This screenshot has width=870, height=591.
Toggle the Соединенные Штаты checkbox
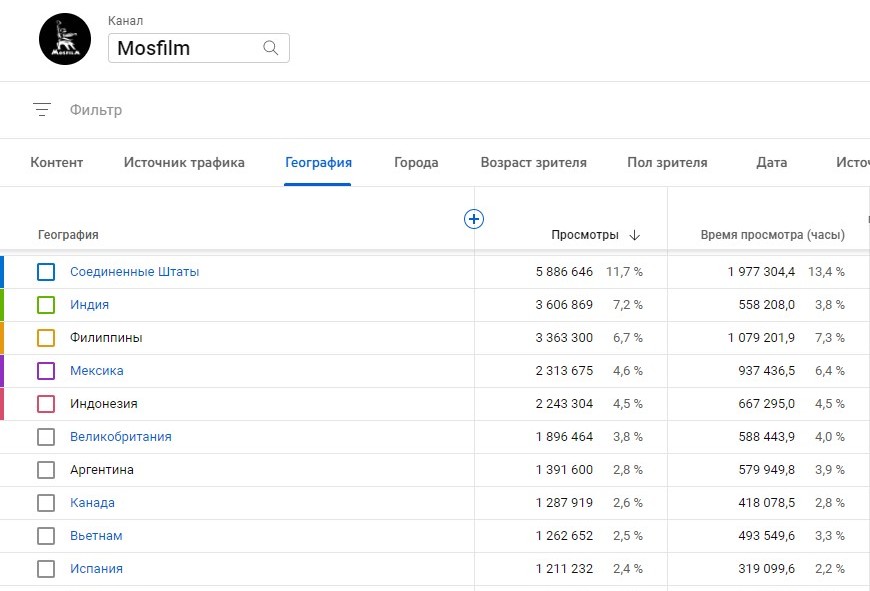click(x=46, y=272)
